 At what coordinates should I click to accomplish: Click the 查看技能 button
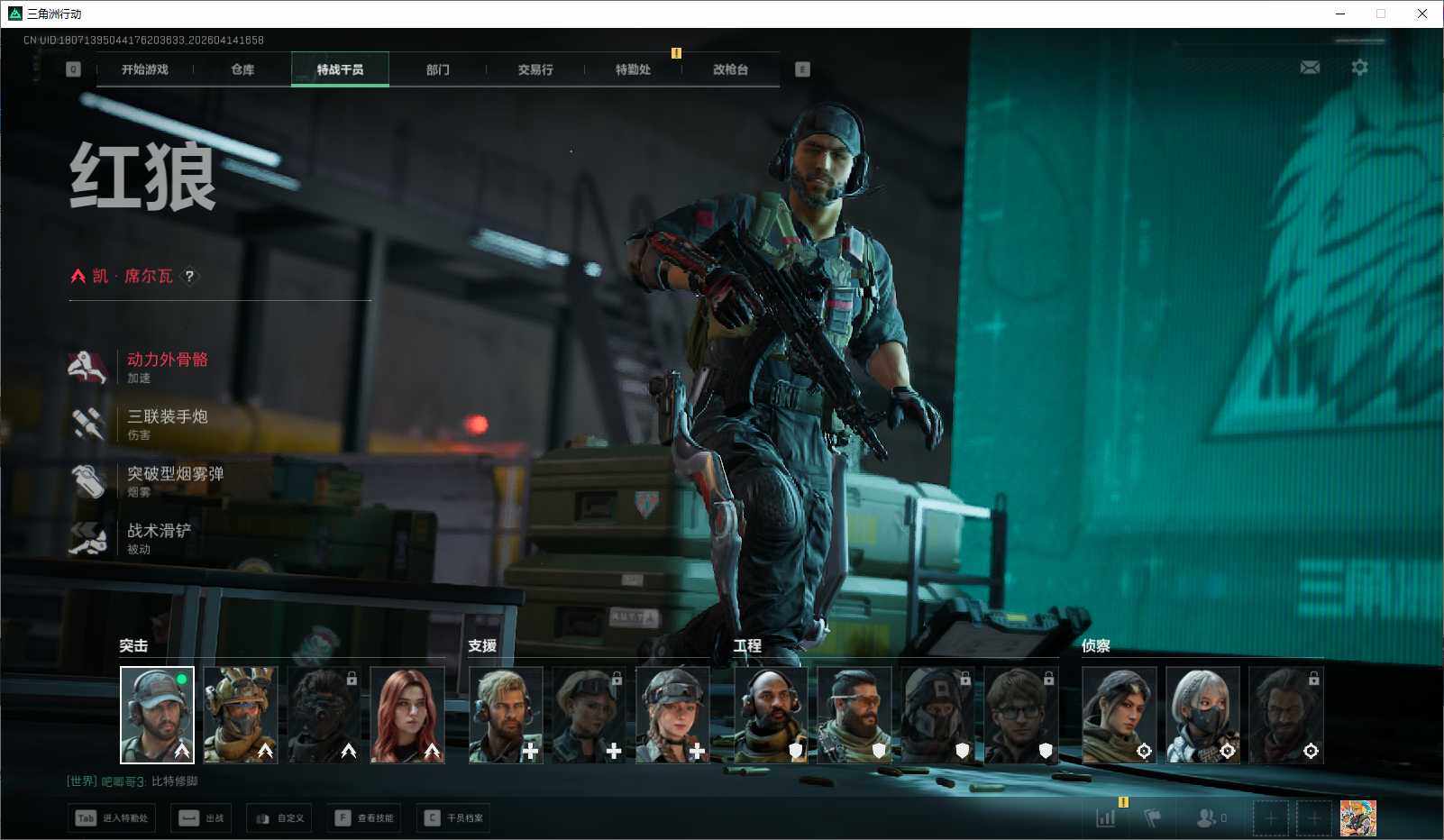pyautogui.click(x=364, y=818)
